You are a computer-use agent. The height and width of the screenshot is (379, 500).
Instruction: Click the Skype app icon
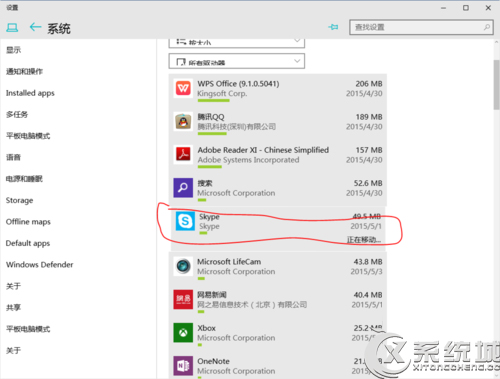point(185,221)
